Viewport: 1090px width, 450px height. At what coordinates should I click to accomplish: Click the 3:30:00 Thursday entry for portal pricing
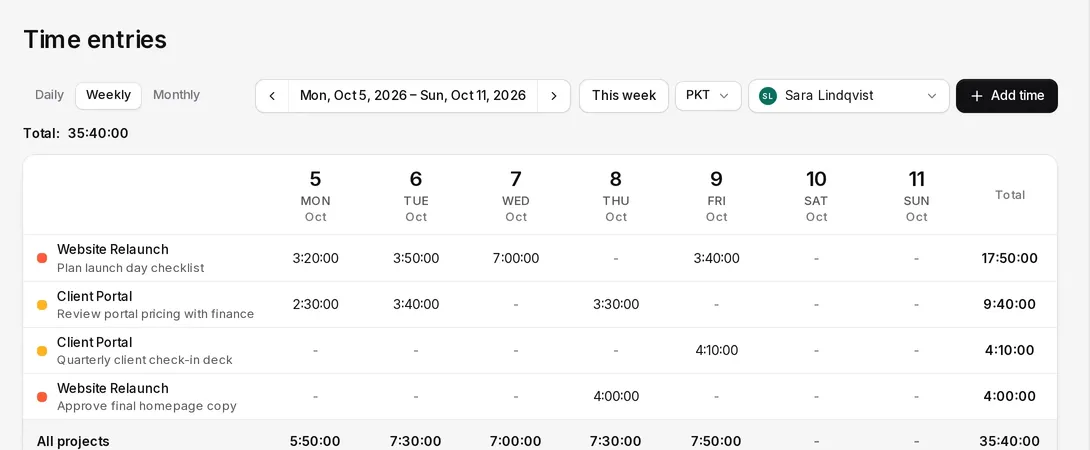click(616, 305)
